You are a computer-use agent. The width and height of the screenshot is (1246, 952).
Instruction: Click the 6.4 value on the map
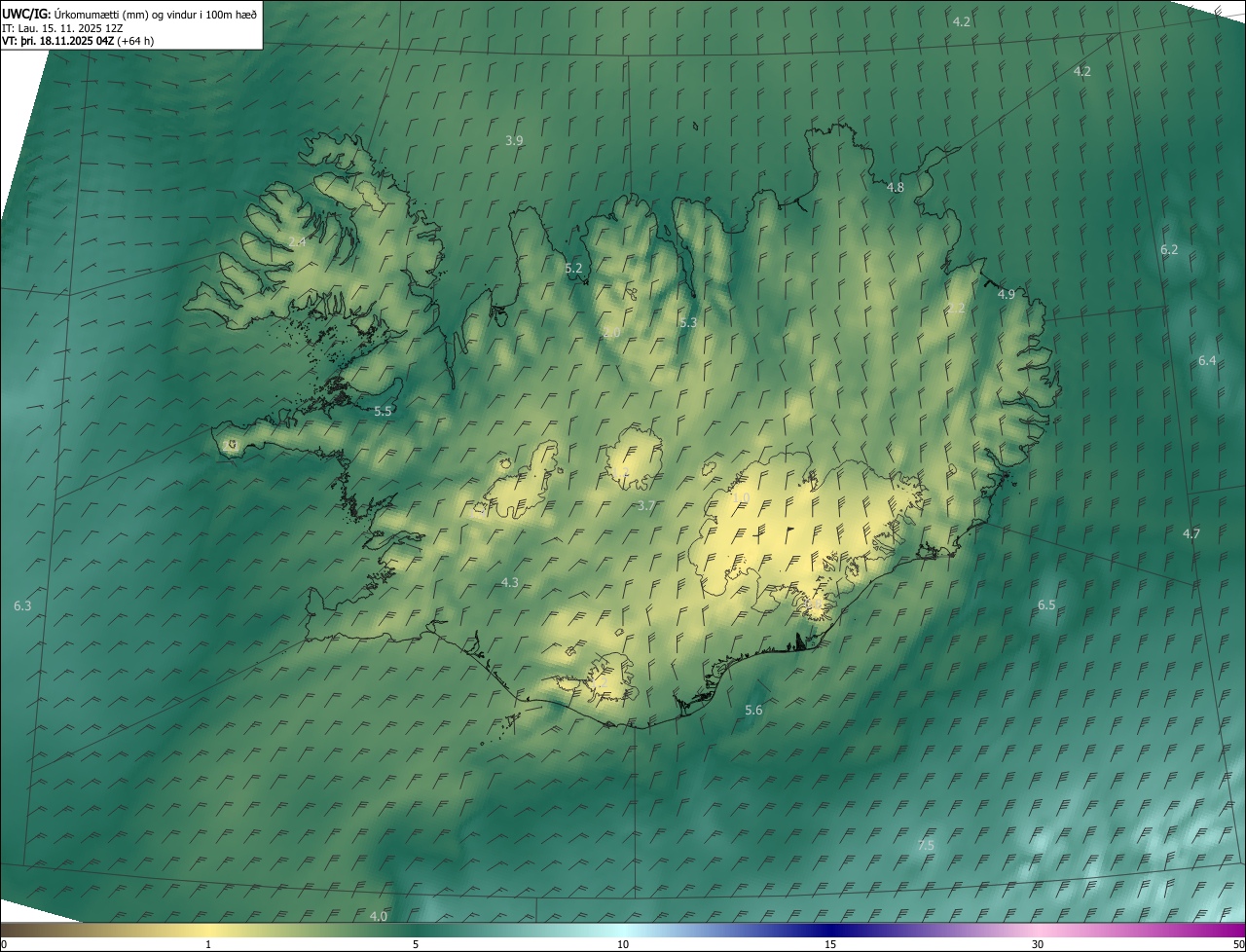point(1207,360)
